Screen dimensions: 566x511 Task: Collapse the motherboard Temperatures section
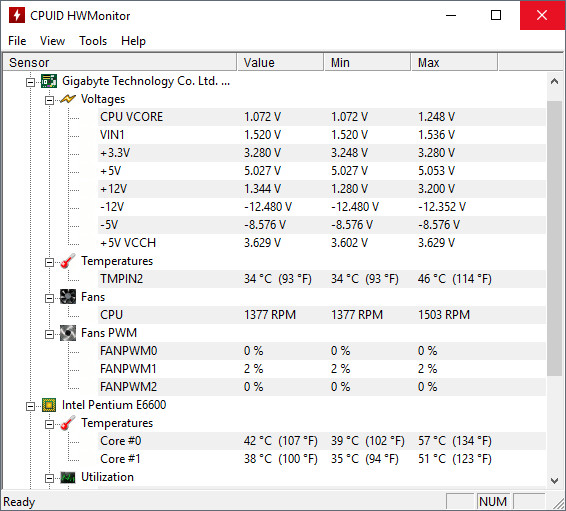49,262
